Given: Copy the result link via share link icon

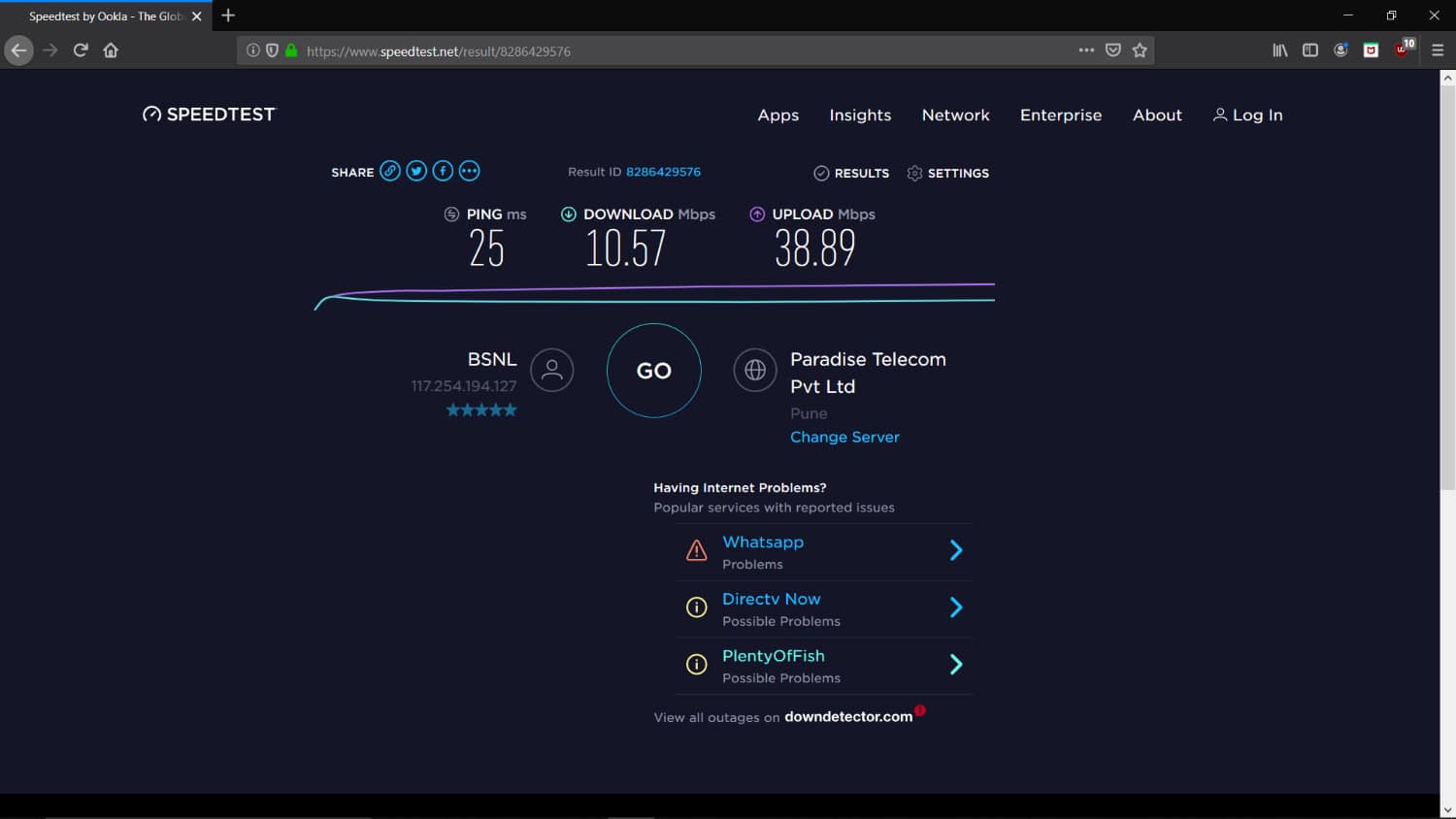Looking at the screenshot, I should point(390,171).
